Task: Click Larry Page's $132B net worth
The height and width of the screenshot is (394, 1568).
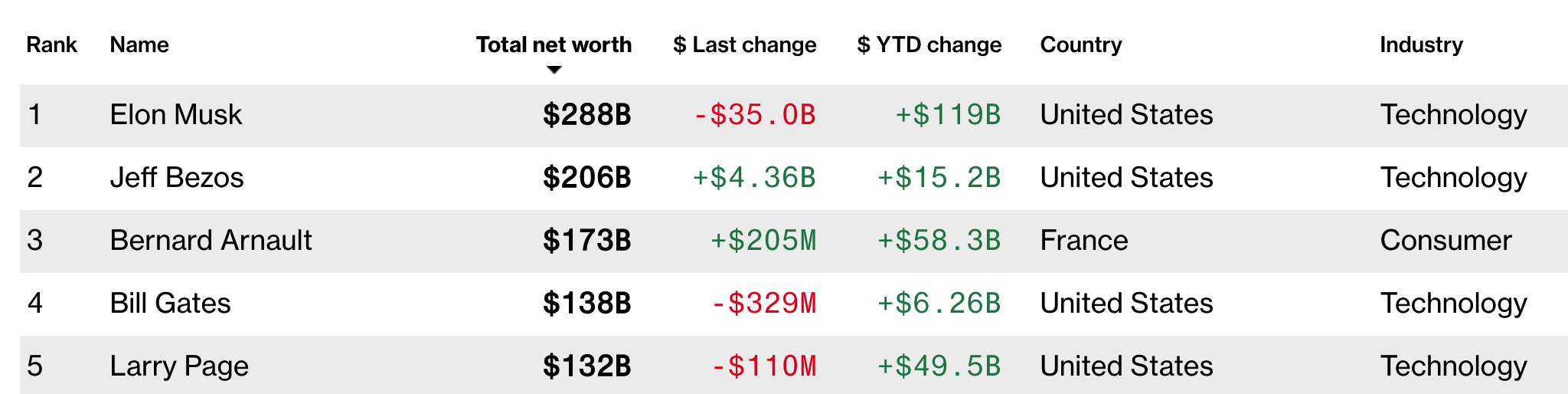Action: pyautogui.click(x=586, y=366)
